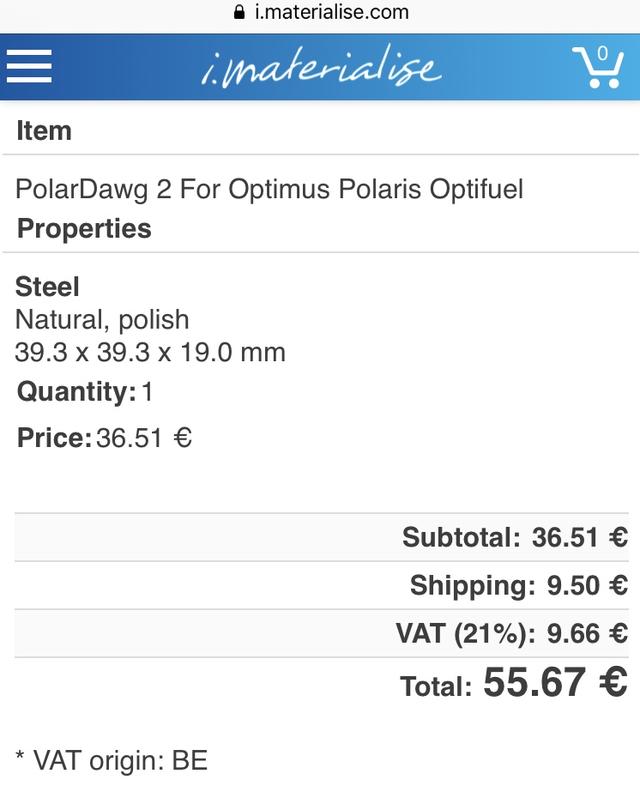
Task: Click the Natural, polish finish text
Action: [102, 320]
